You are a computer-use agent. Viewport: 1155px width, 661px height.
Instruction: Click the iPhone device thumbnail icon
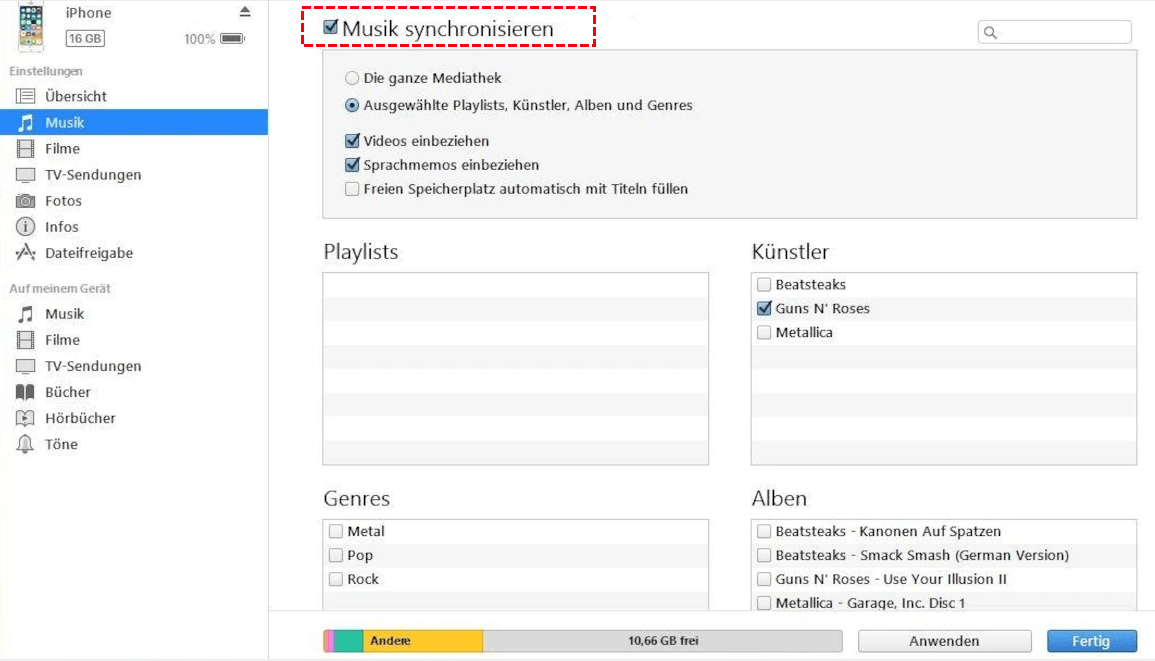[x=31, y=27]
